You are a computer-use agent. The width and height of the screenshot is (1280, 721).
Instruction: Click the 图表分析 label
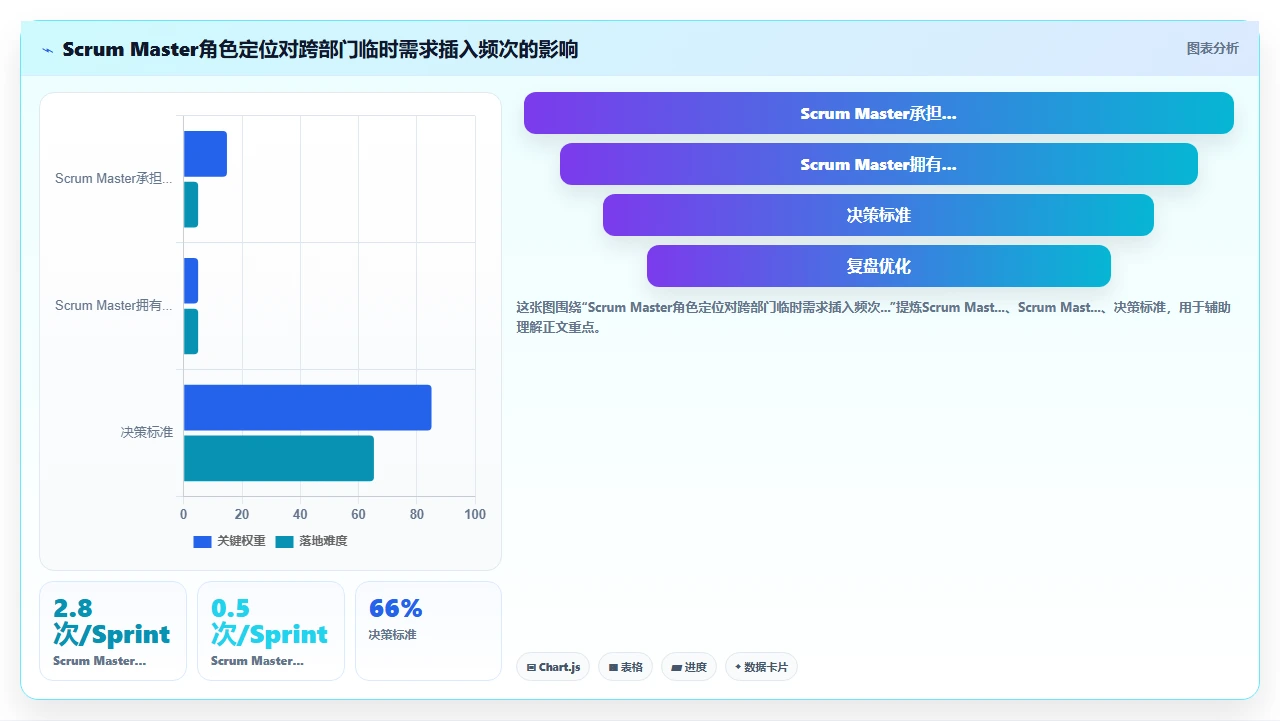1212,48
